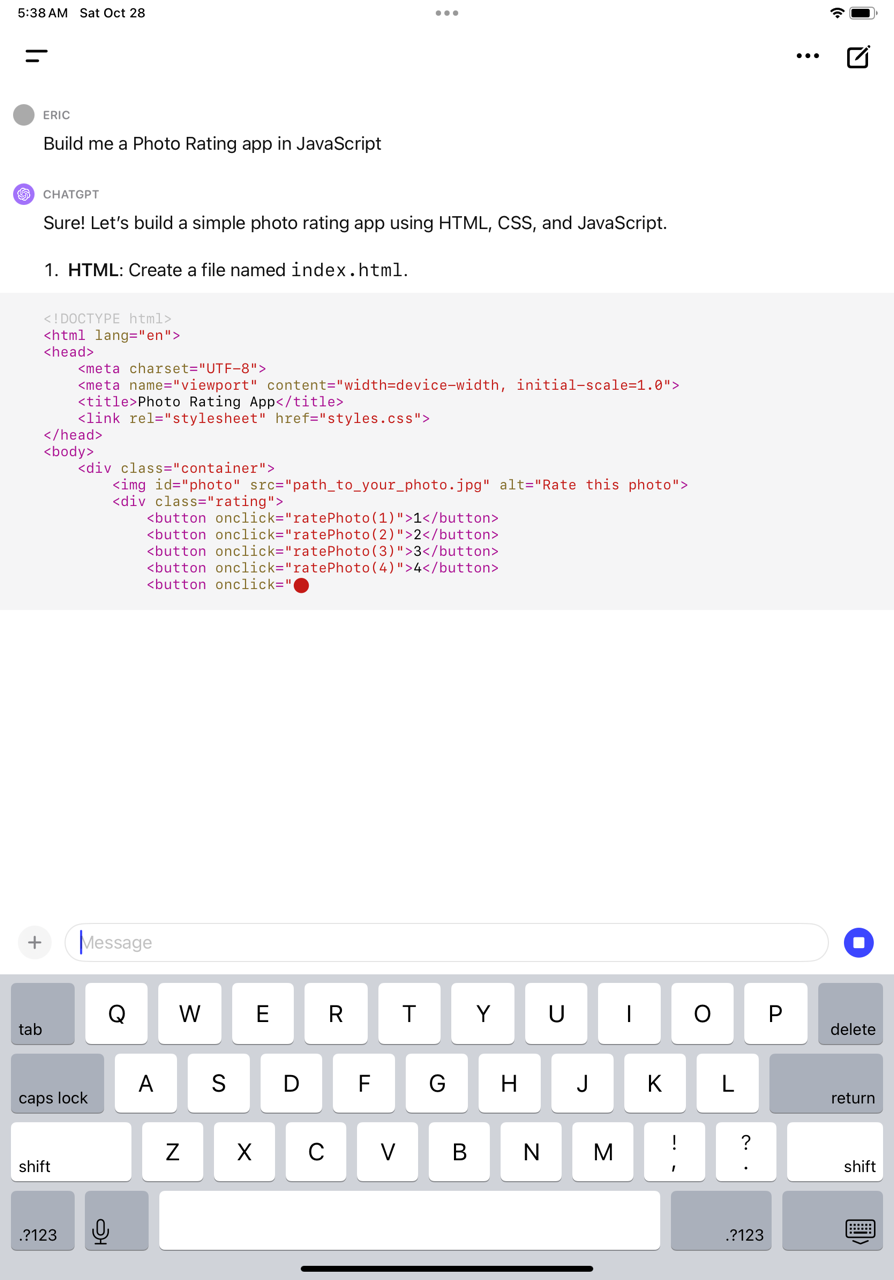Open the conversation options ellipsis menu
This screenshot has height=1280, width=894.
807,56
